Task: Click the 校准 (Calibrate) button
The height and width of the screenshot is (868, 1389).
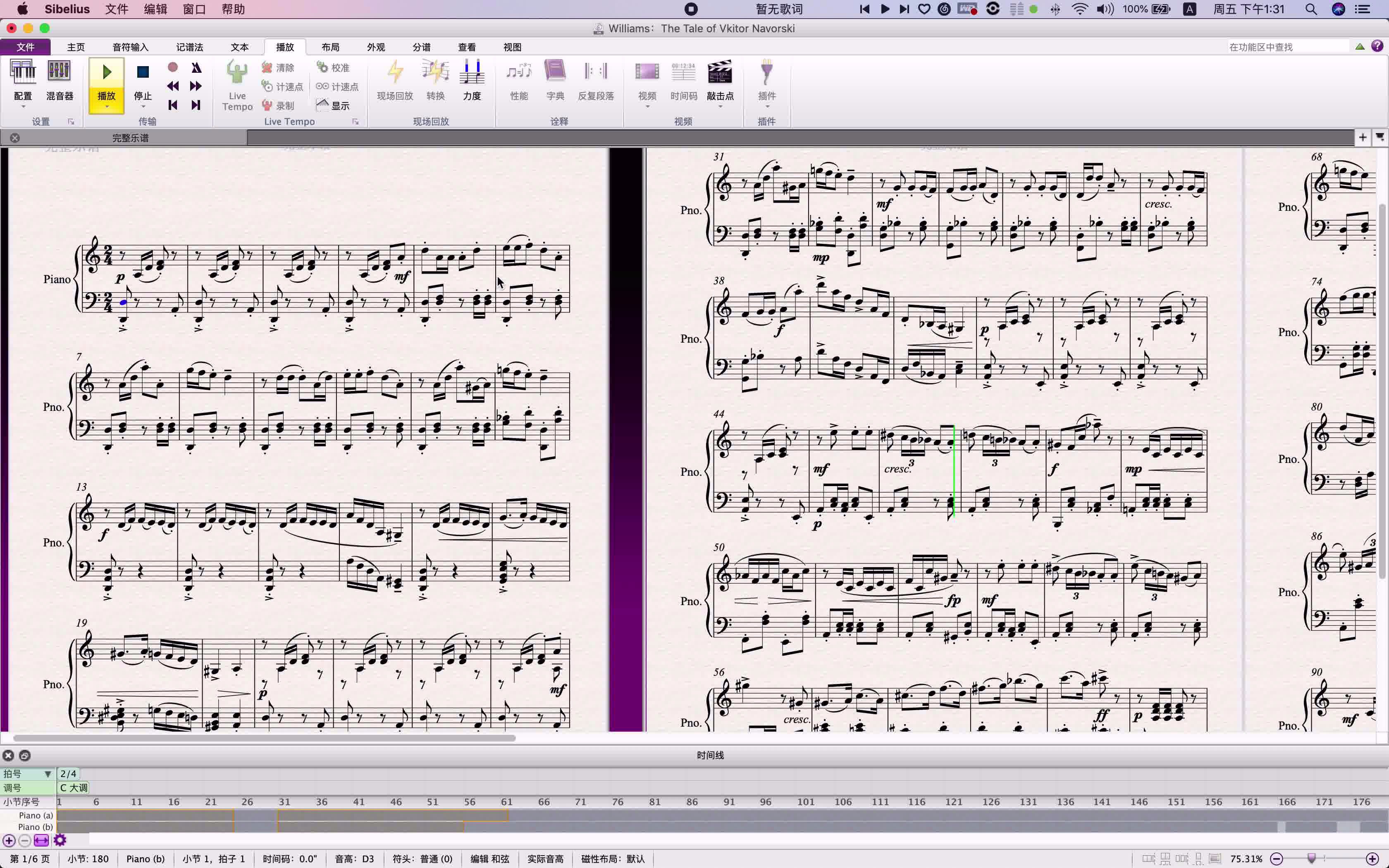Action: coord(334,68)
